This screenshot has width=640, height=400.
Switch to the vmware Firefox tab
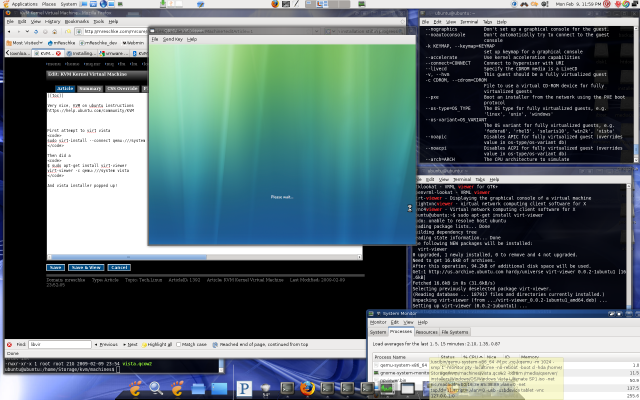tap(113, 53)
